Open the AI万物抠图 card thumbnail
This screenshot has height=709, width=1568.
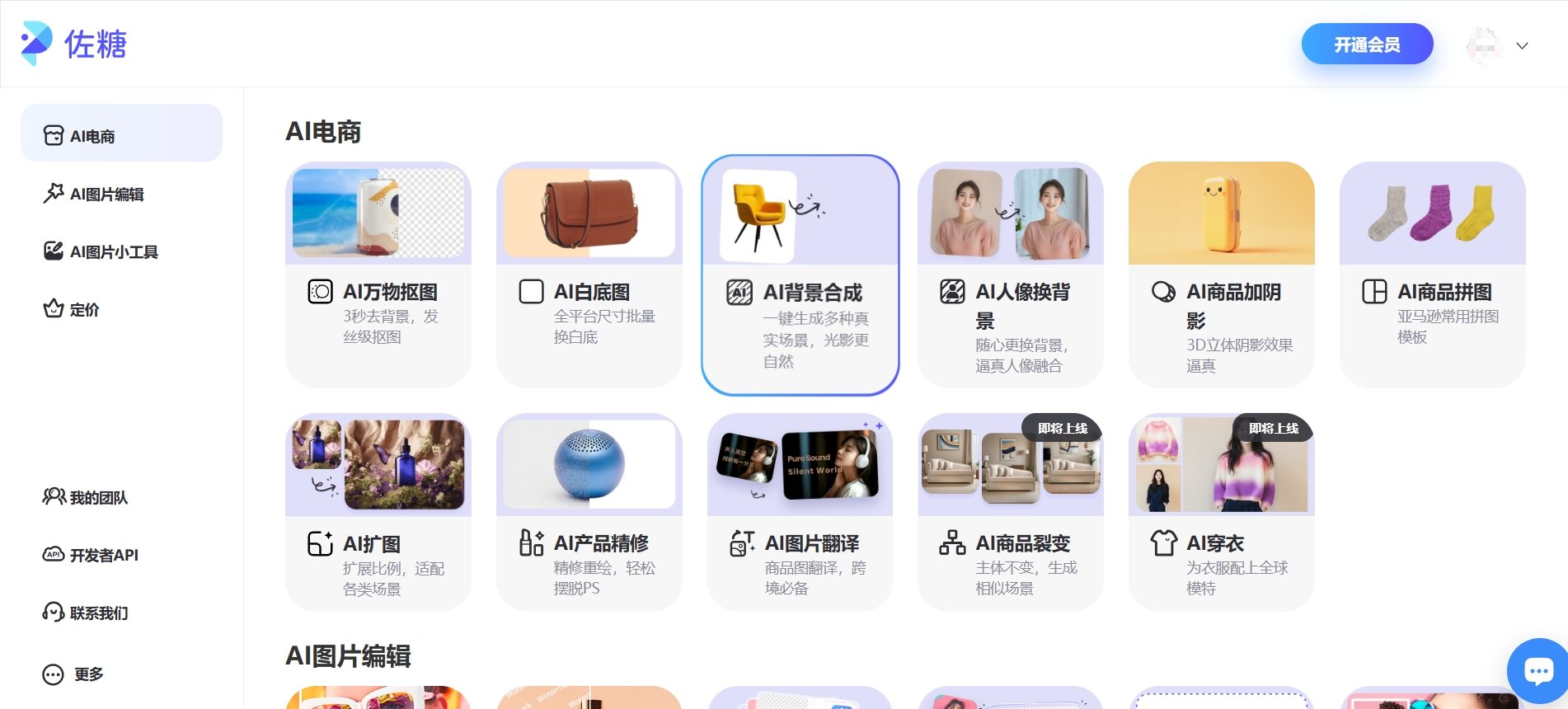click(378, 214)
